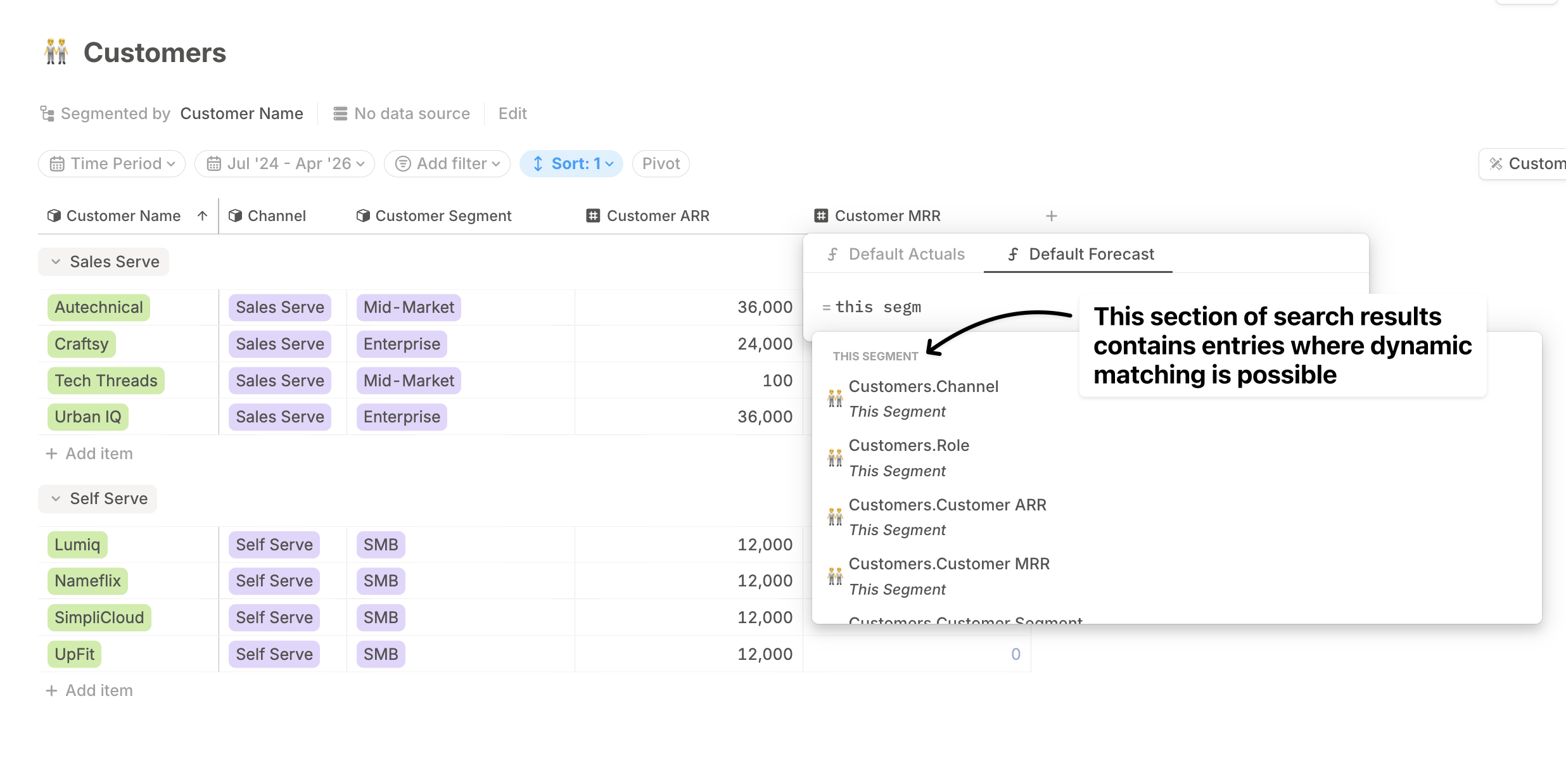
Task: Click the Edit link
Action: (512, 113)
